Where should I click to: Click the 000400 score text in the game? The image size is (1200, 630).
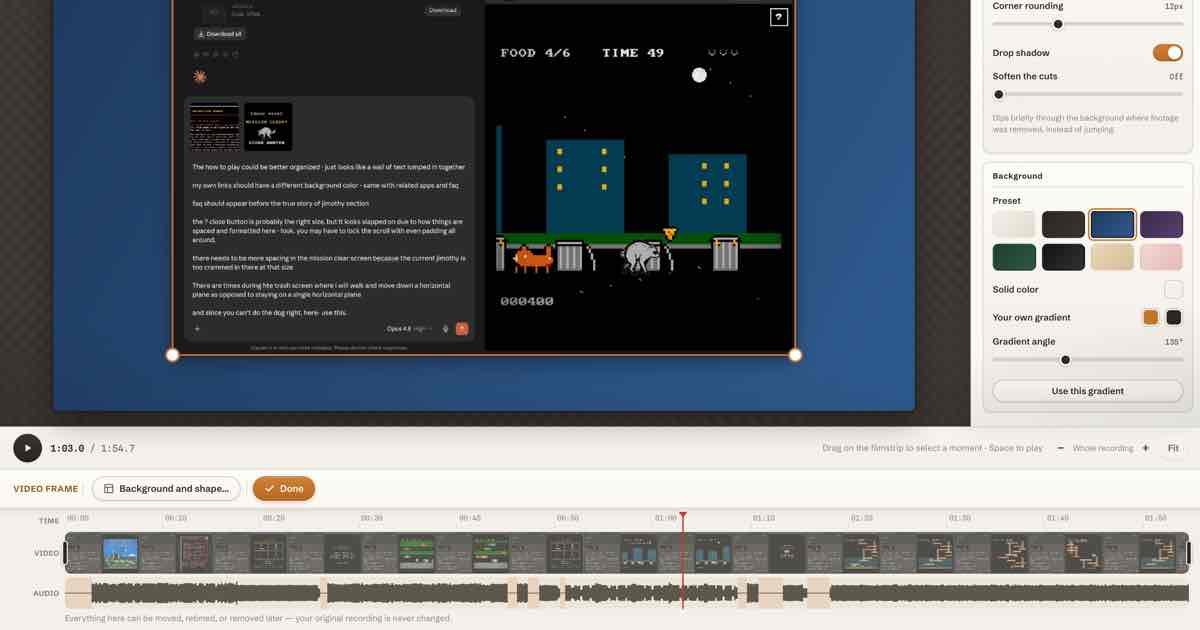point(527,301)
